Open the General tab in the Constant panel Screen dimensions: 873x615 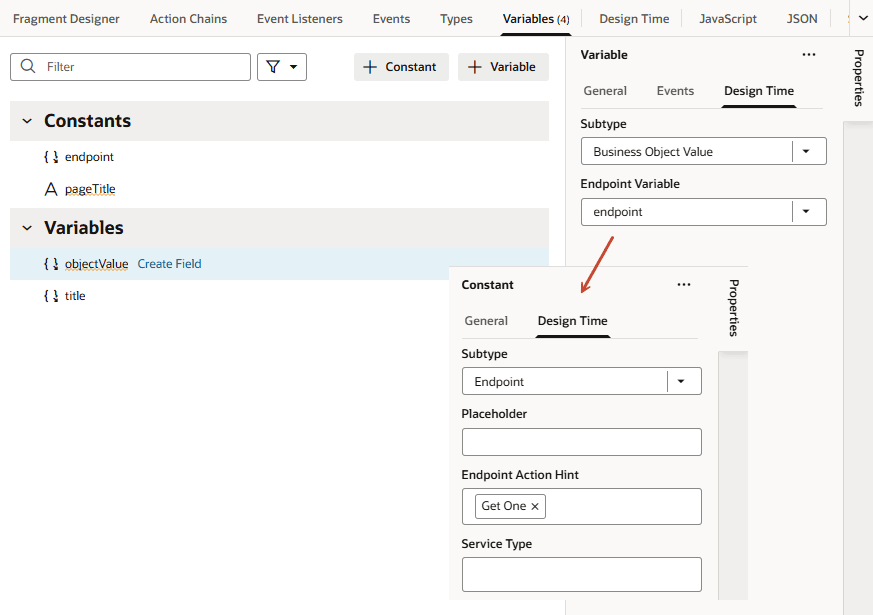pyautogui.click(x=487, y=321)
